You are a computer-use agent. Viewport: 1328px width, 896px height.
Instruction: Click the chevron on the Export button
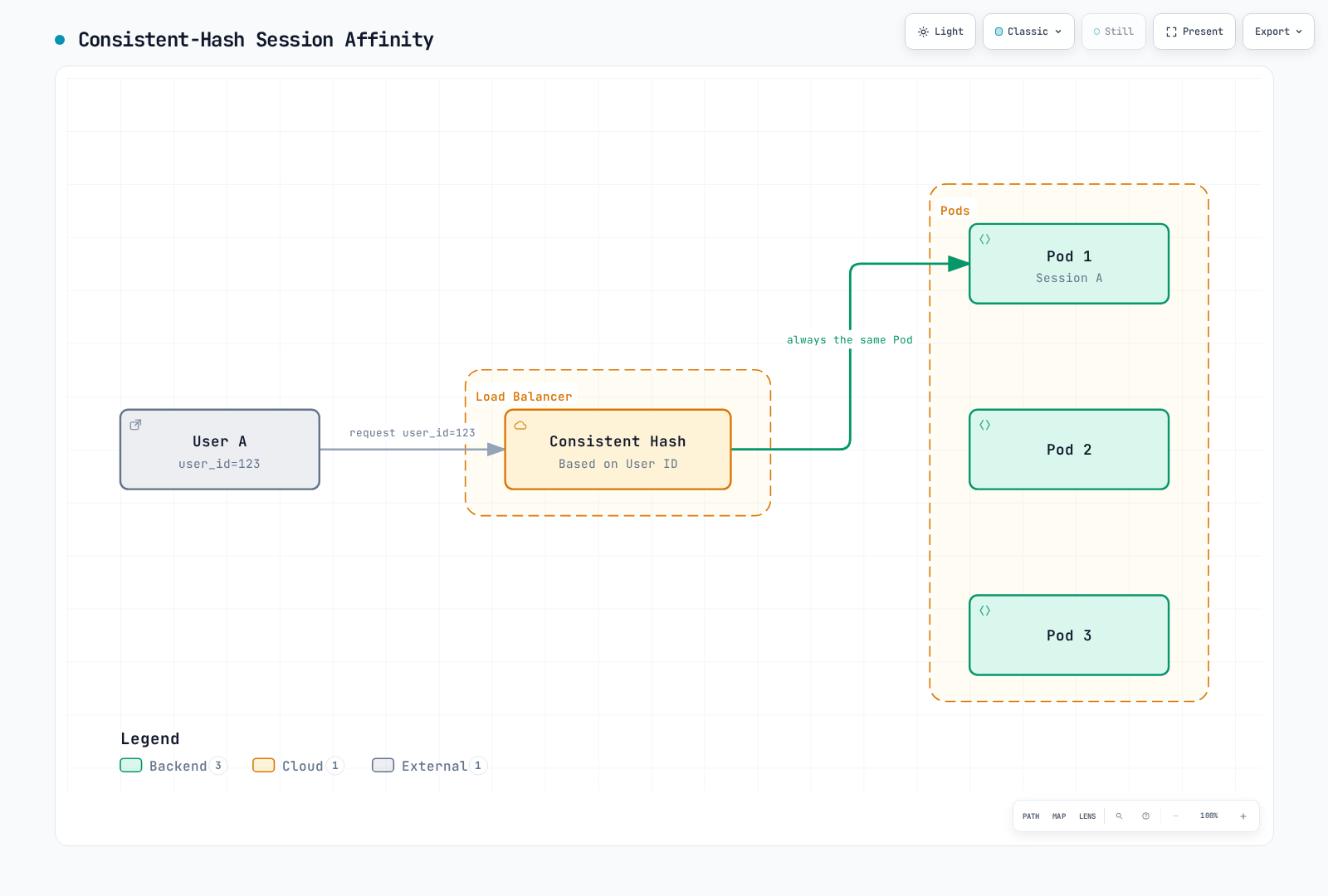click(x=1299, y=32)
